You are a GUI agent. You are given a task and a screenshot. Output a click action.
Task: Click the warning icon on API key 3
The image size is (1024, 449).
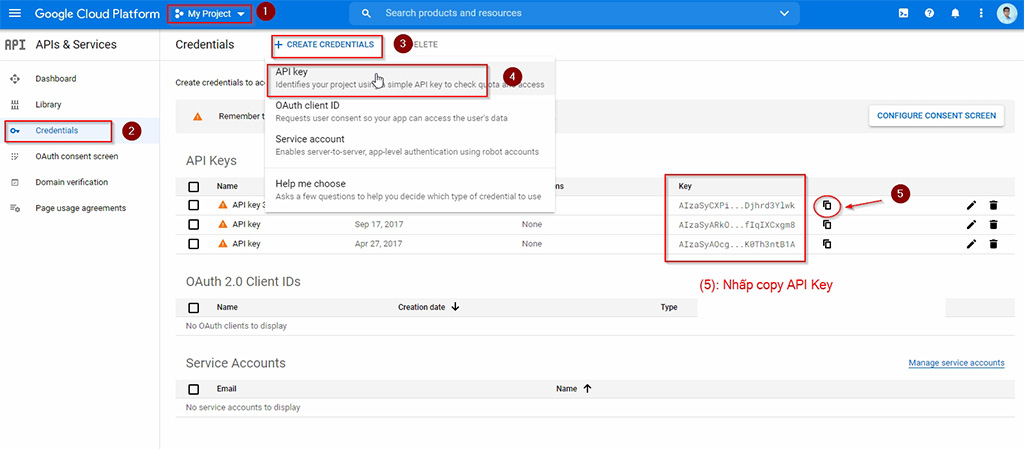[223, 205]
